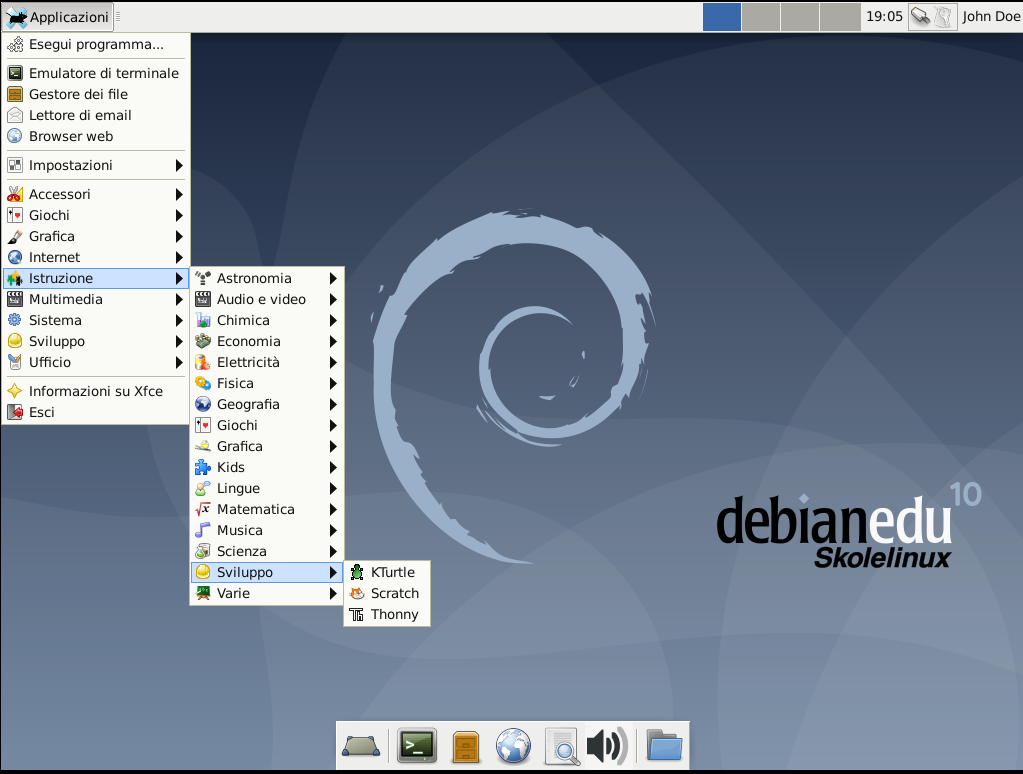Click the Audio e video clapperboard icon
The width and height of the screenshot is (1023, 774).
tap(203, 300)
